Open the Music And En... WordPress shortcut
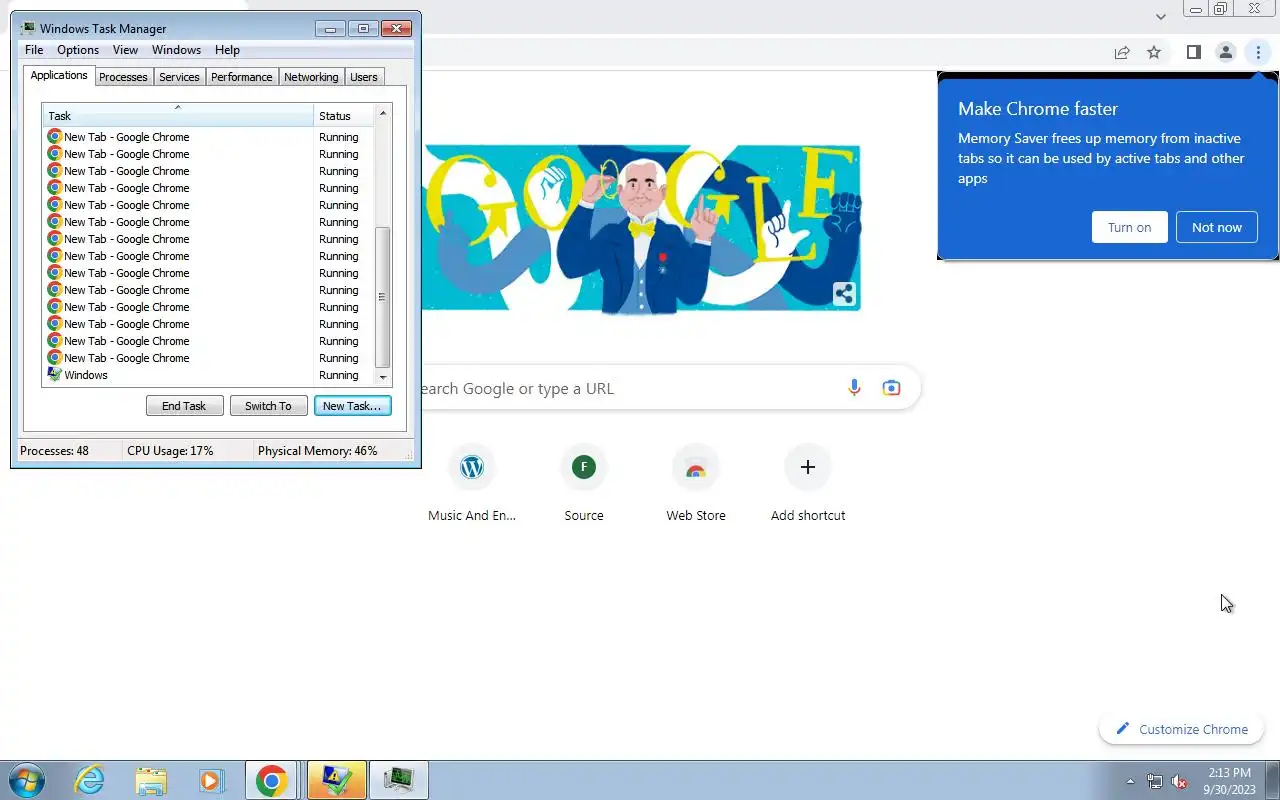The image size is (1280, 800). 472,484
